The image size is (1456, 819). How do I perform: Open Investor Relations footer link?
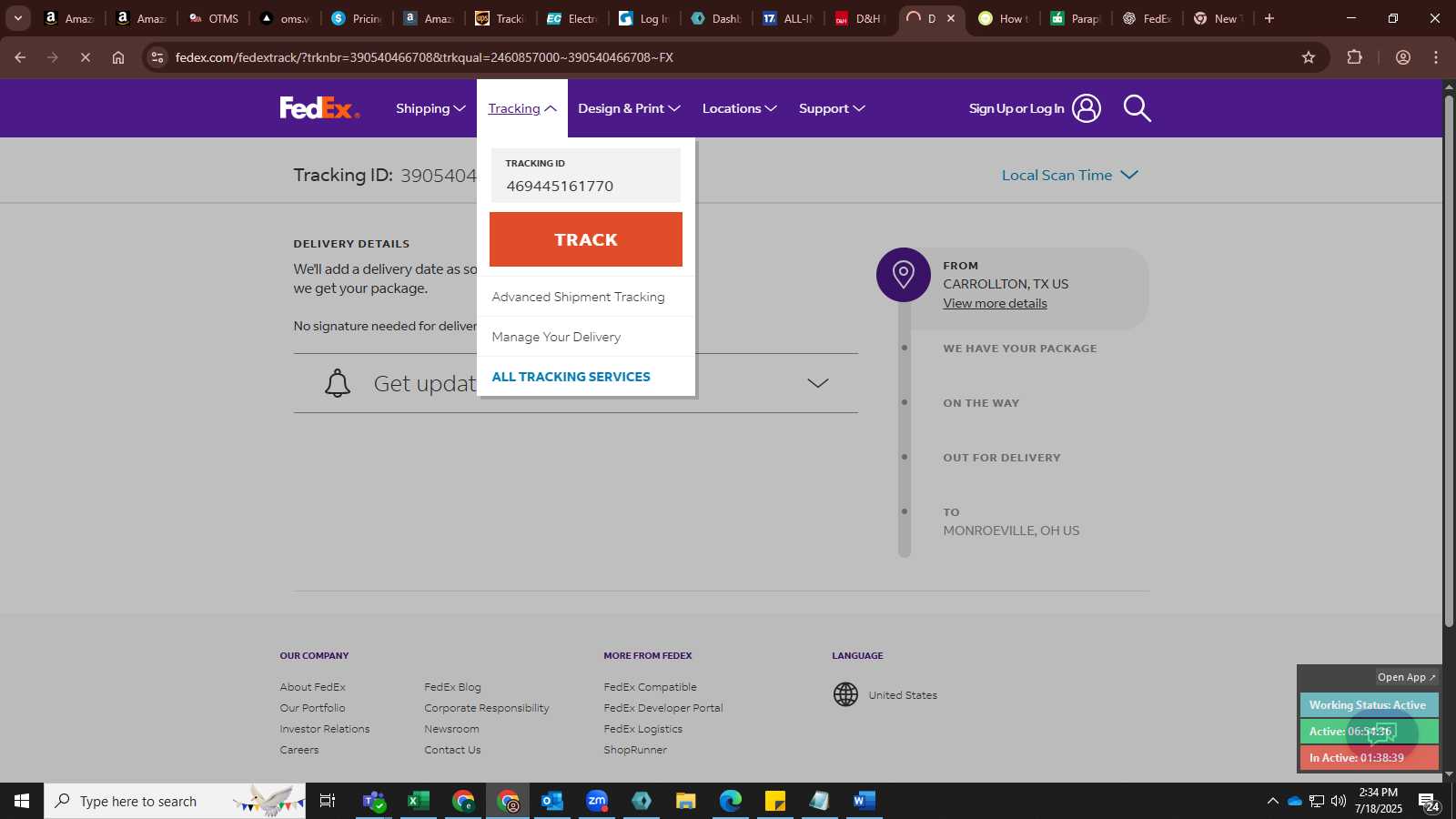324,729
